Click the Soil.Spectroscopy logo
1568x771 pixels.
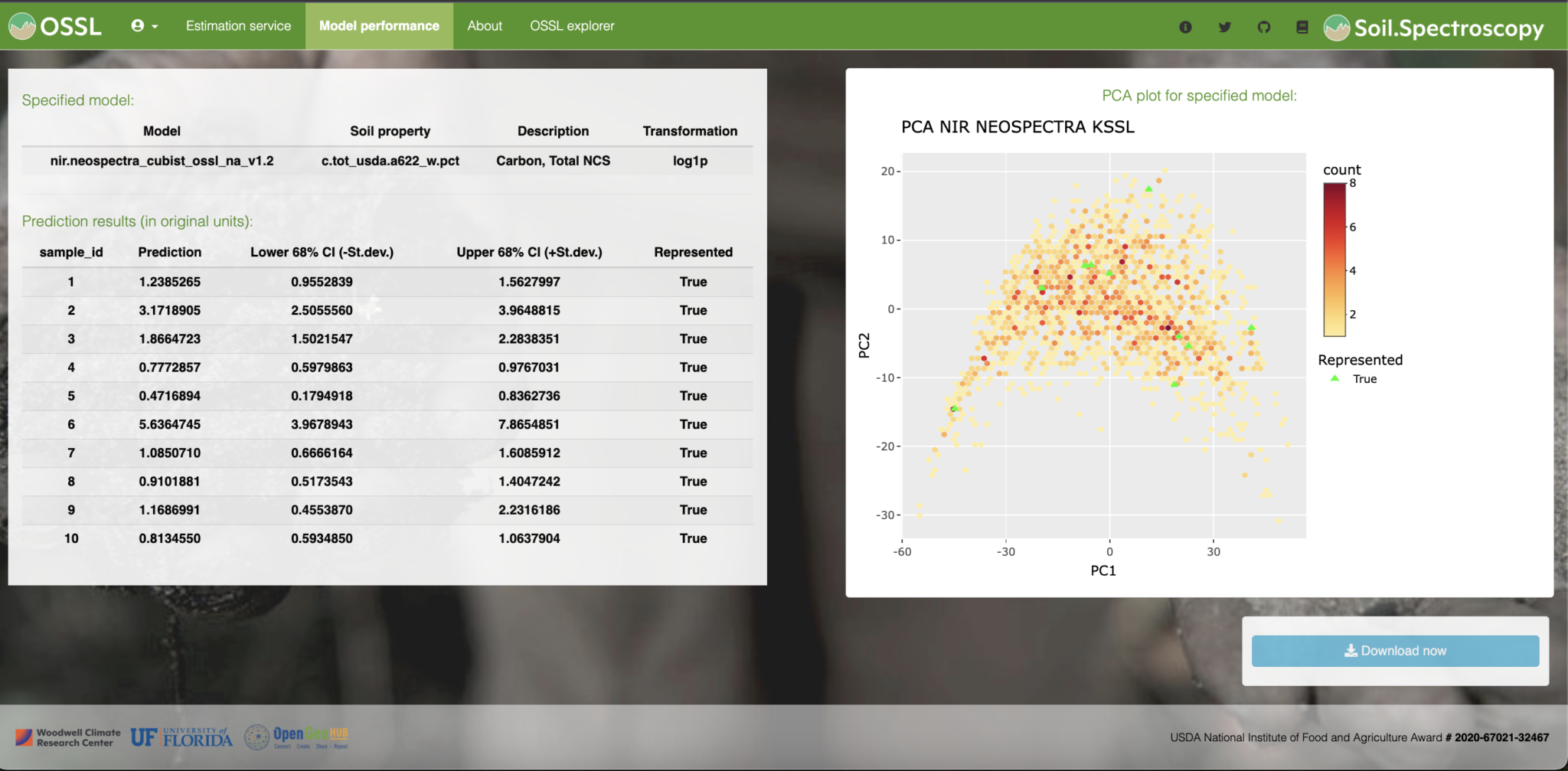click(x=1433, y=26)
